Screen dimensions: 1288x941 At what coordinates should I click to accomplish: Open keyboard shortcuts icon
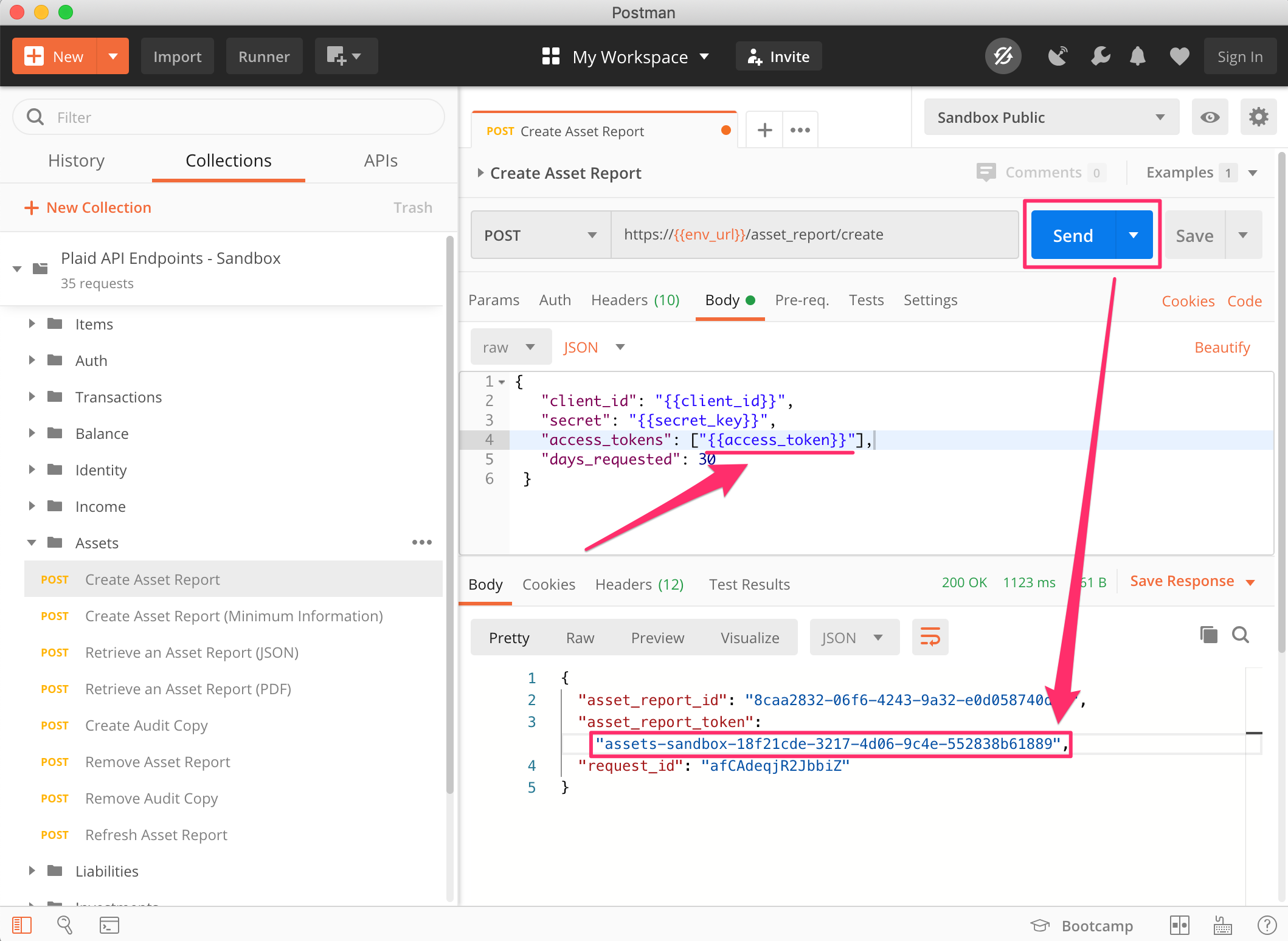[1222, 925]
